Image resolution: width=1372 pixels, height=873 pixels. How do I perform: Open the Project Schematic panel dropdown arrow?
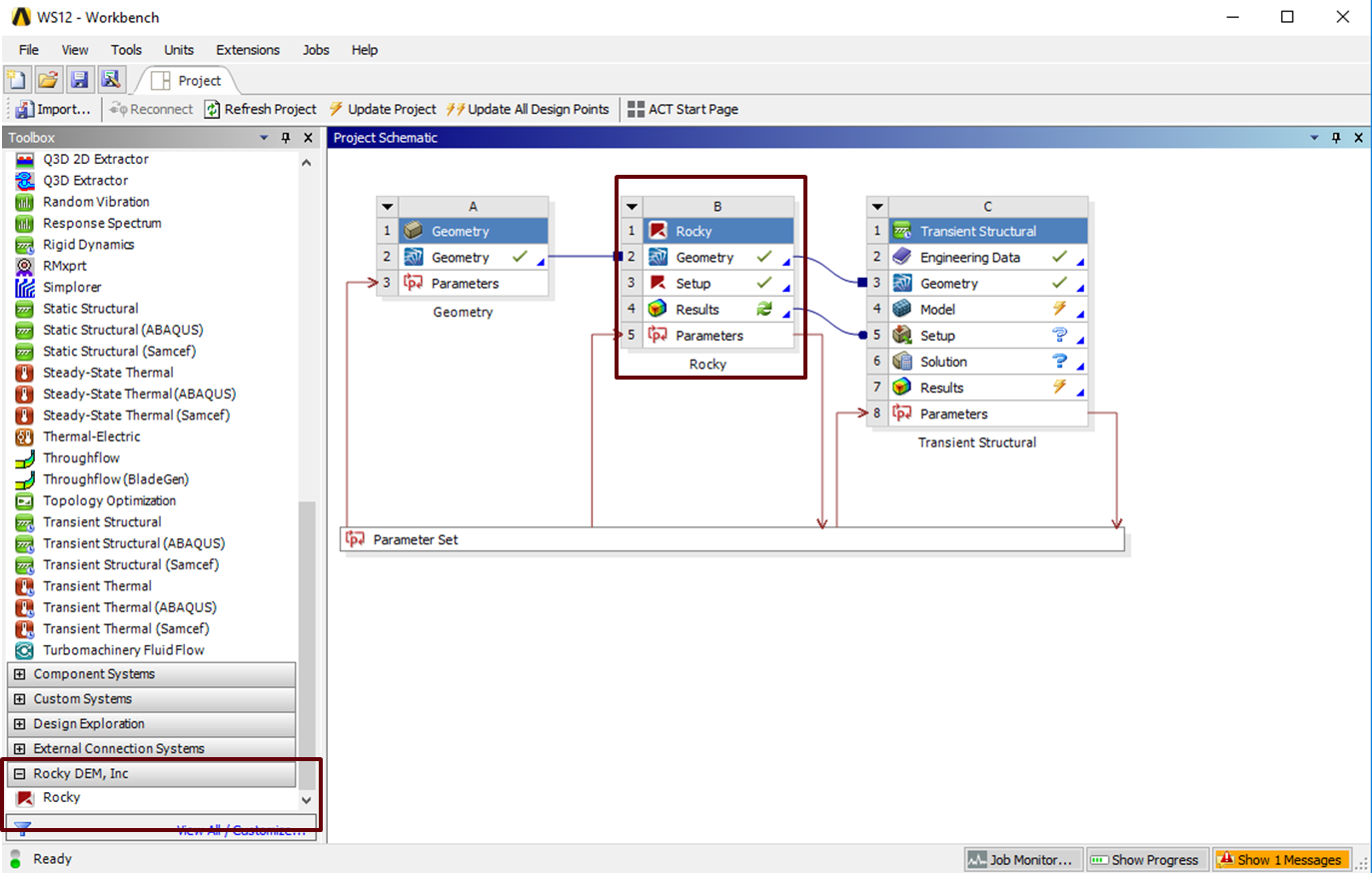(x=1315, y=138)
